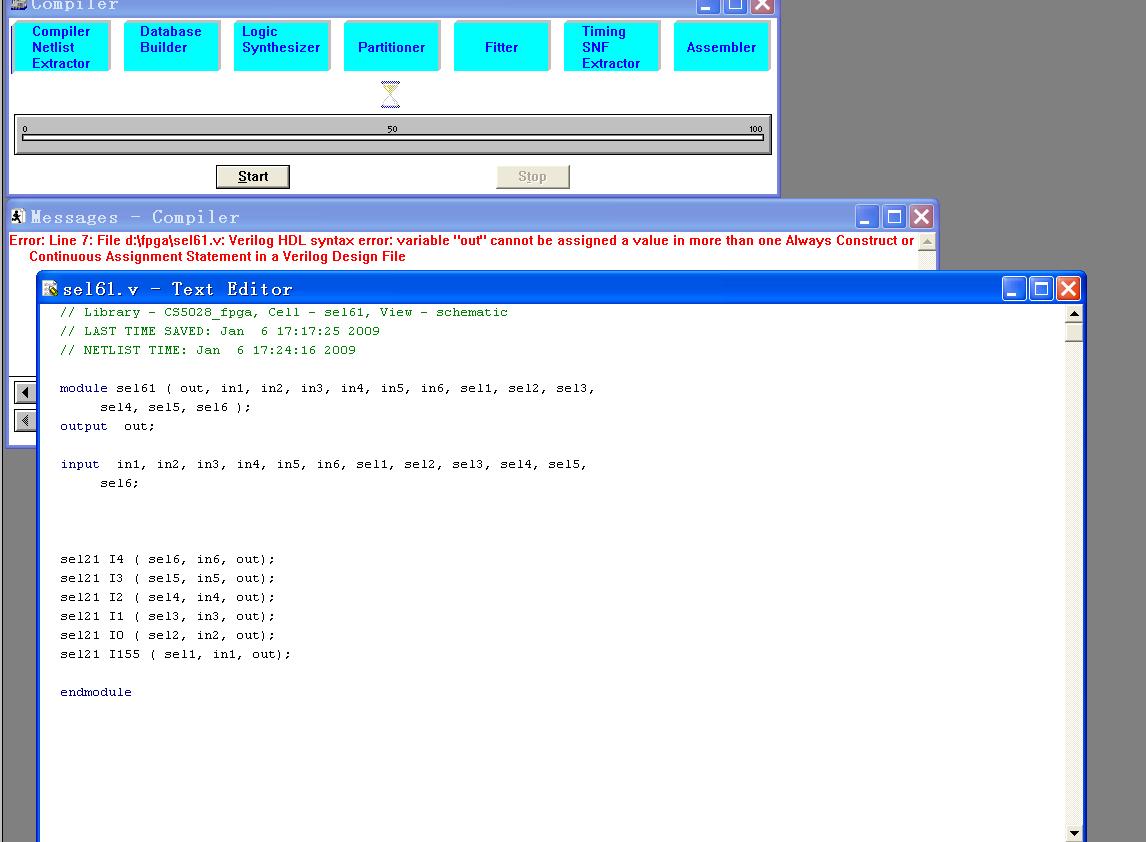Click the Database Builder module

172,47
